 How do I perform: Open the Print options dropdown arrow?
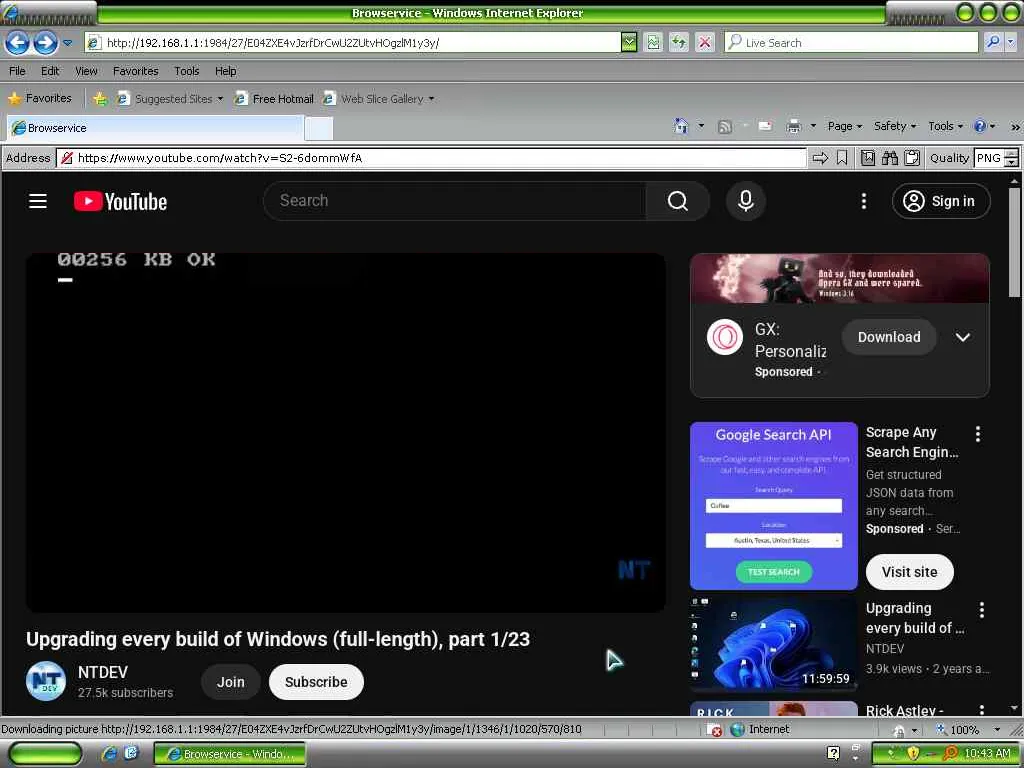[x=813, y=126]
